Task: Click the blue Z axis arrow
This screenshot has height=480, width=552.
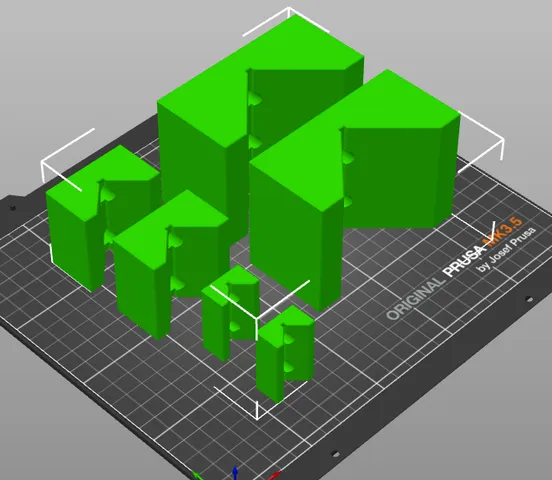Action: tap(235, 473)
